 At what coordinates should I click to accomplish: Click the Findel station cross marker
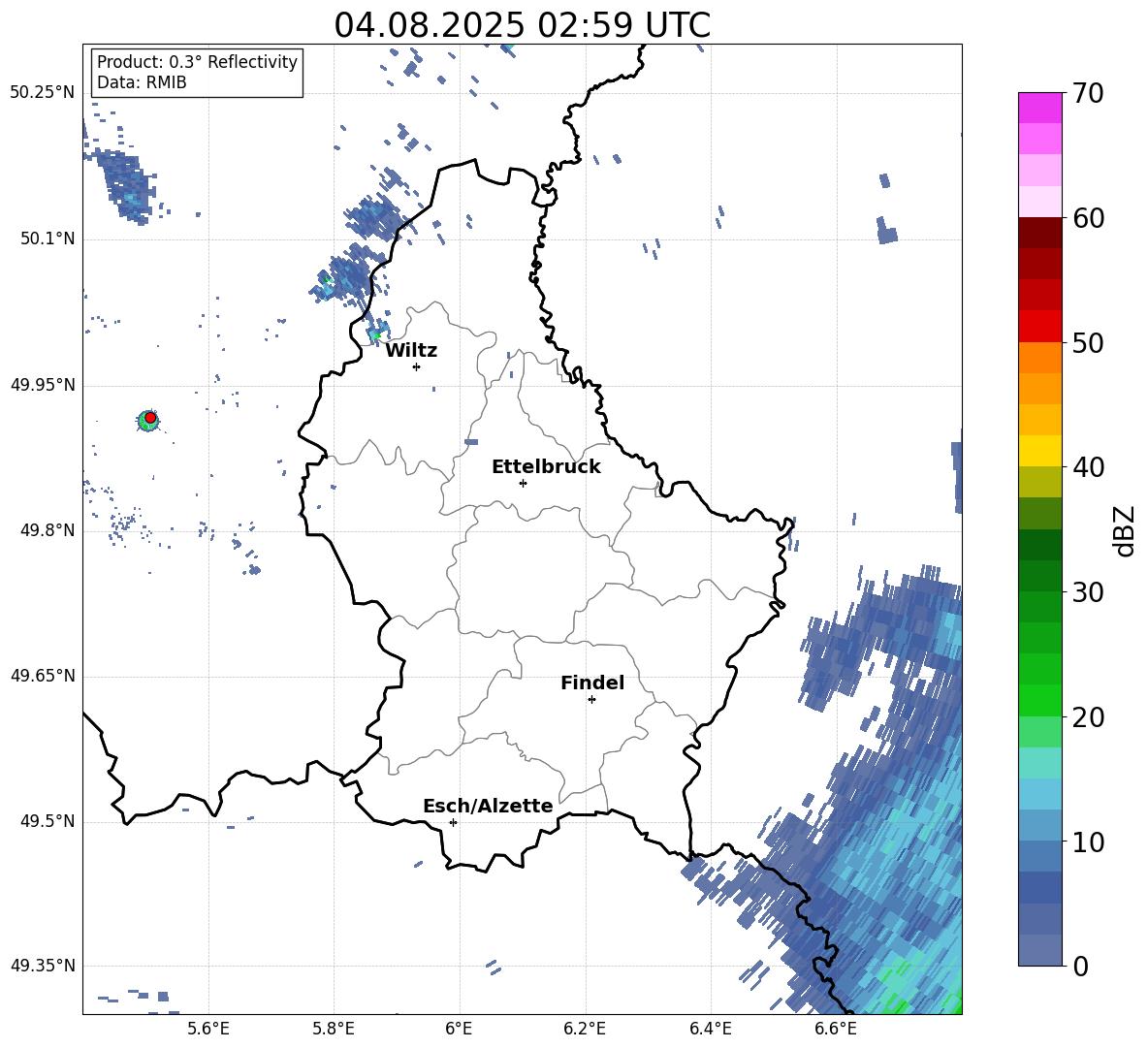pos(591,700)
